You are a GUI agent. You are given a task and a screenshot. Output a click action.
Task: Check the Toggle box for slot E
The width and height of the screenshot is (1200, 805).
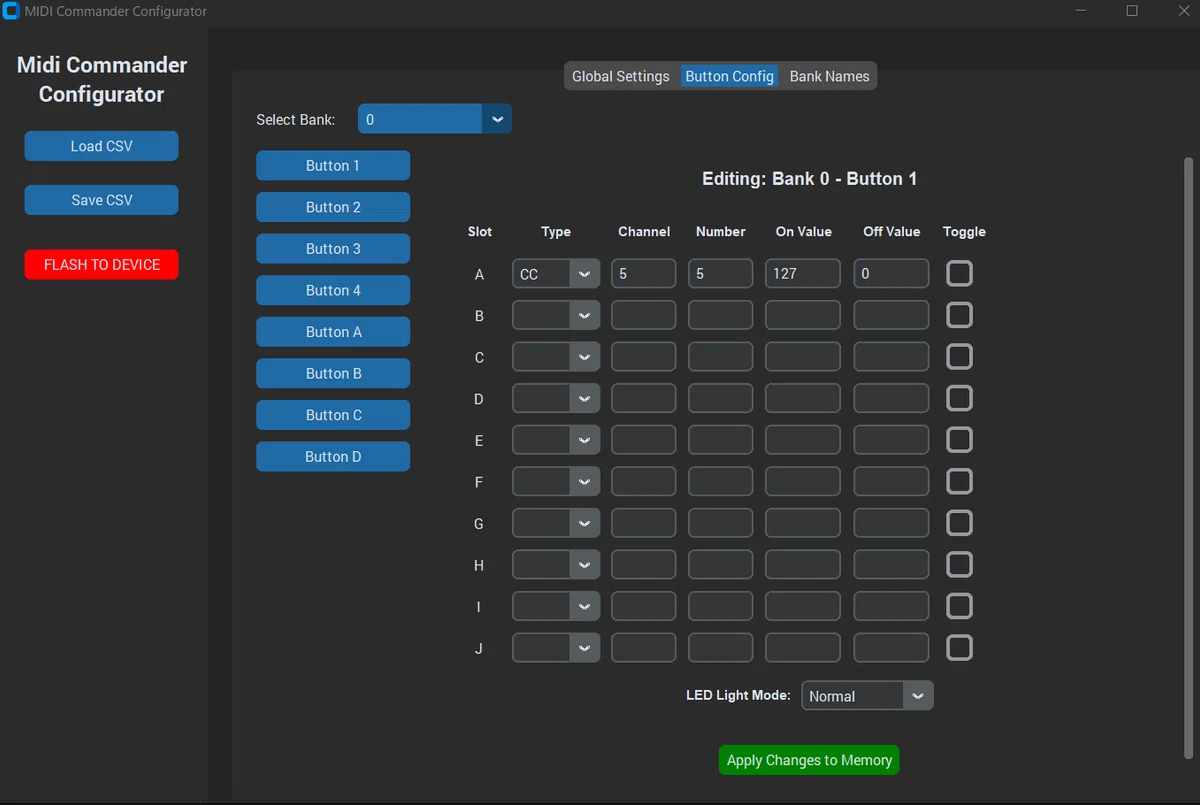pos(959,439)
